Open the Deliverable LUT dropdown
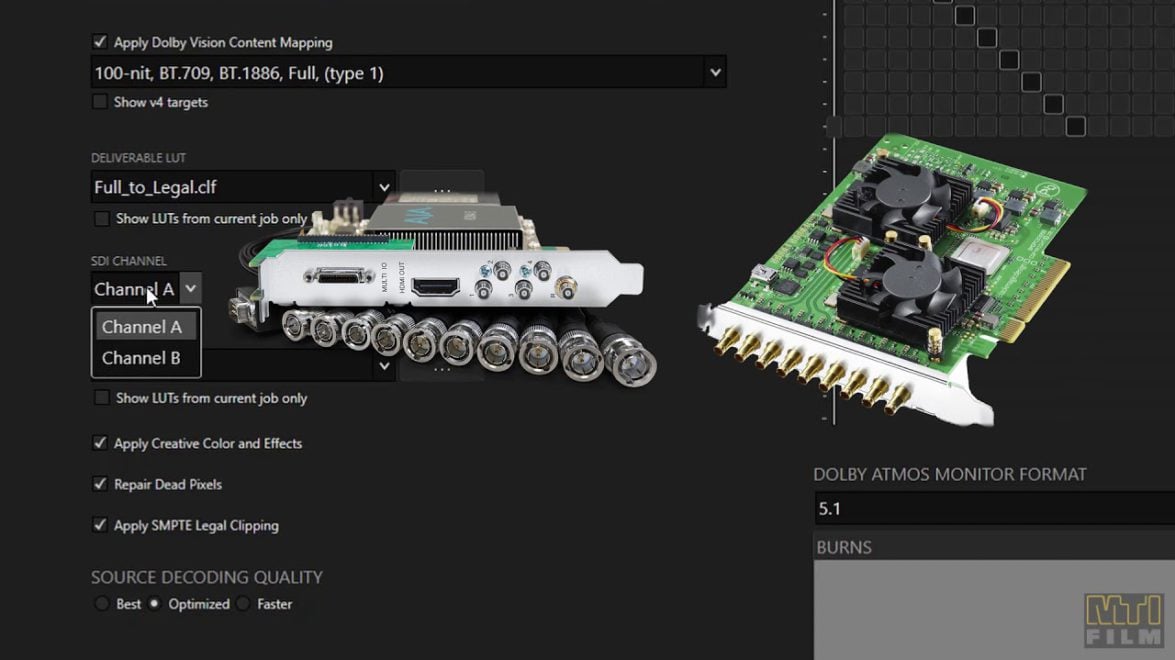This screenshot has height=660, width=1175. 386,187
